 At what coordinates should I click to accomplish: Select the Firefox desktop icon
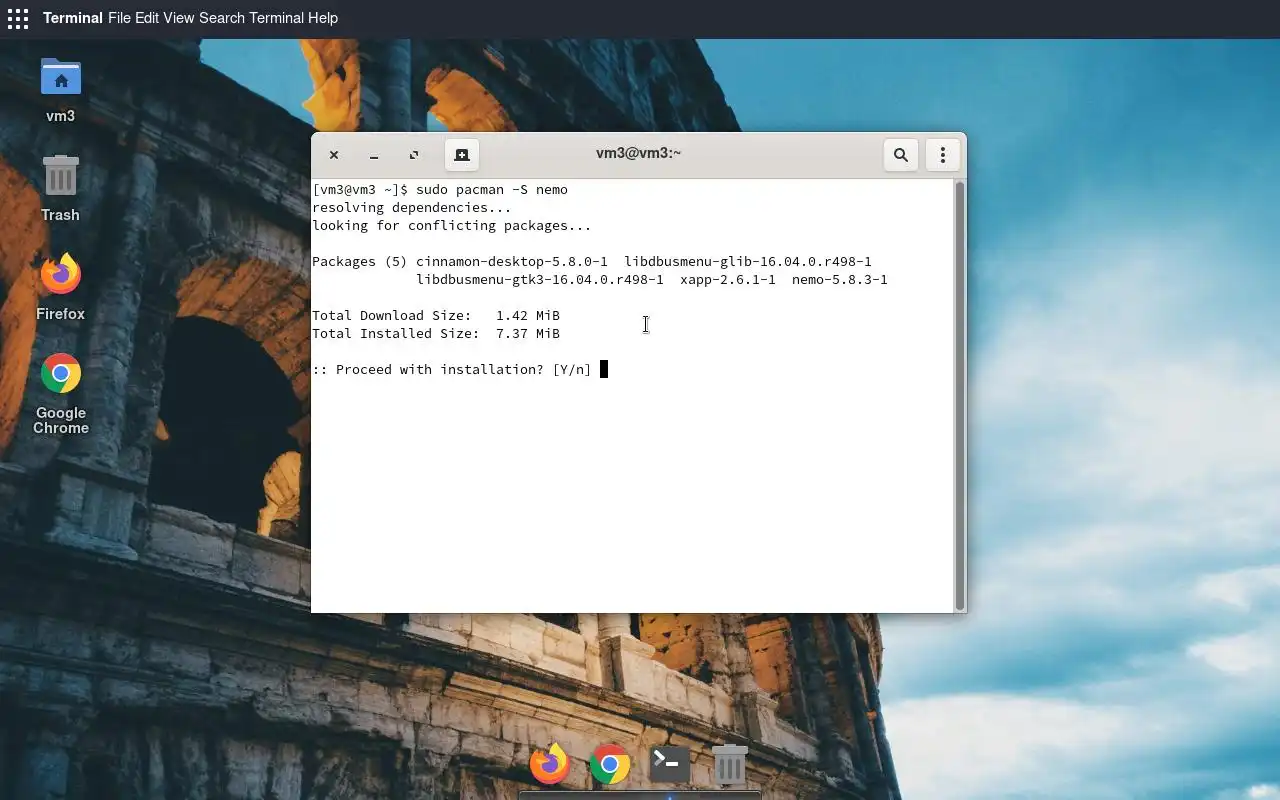coord(60,287)
